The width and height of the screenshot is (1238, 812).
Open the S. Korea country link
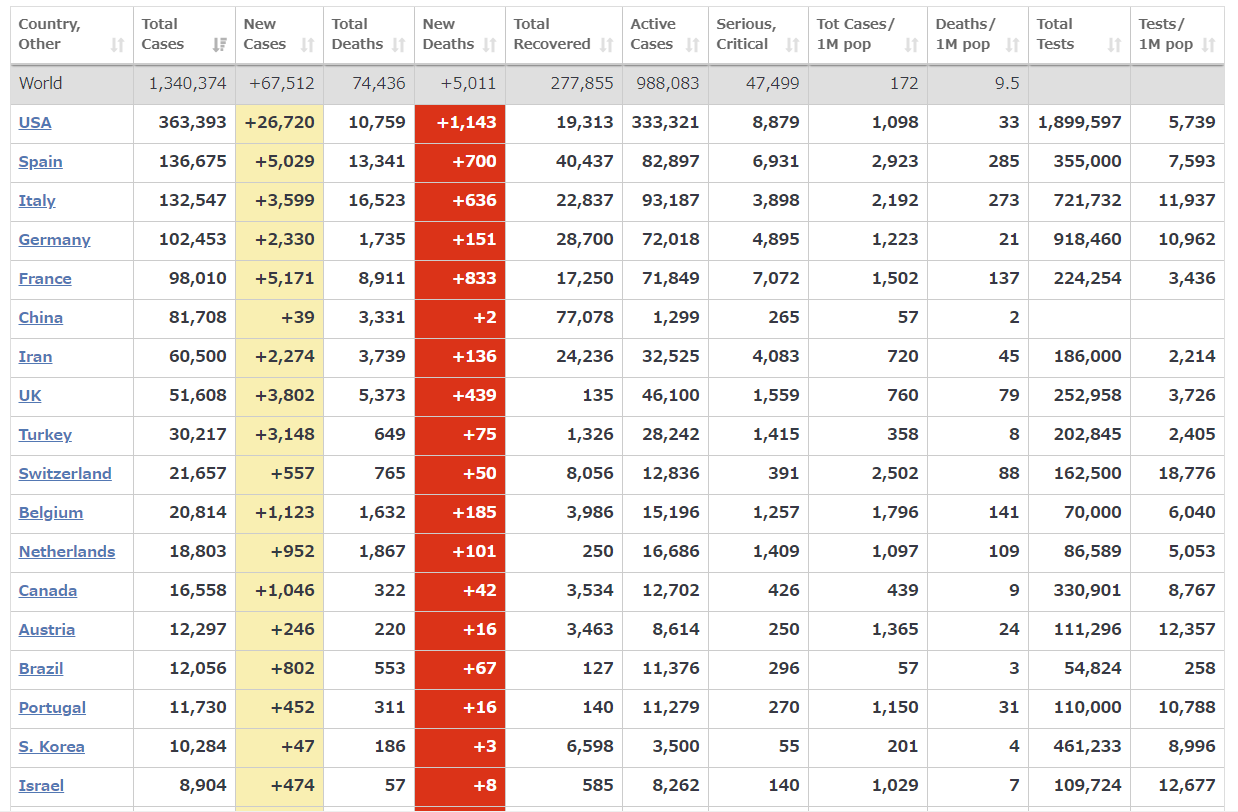click(x=51, y=747)
